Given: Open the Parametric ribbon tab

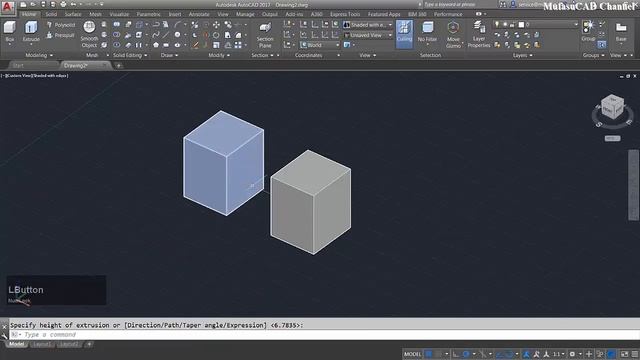Looking at the screenshot, I should [148, 14].
